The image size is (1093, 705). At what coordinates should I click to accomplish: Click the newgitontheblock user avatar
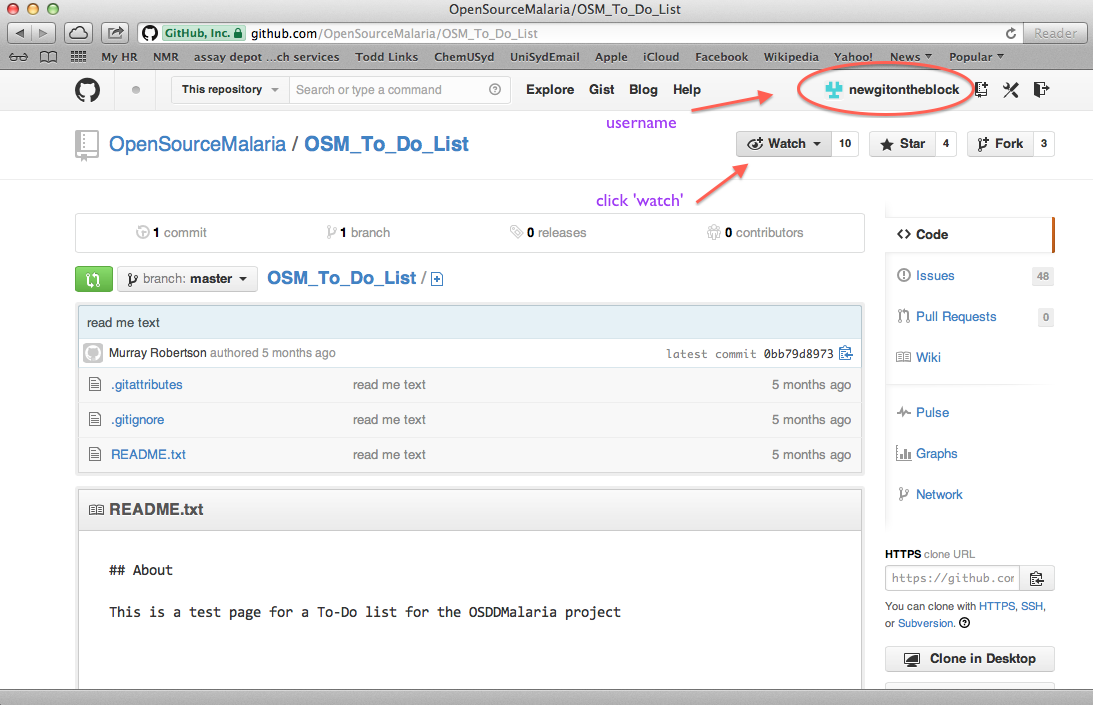click(834, 89)
